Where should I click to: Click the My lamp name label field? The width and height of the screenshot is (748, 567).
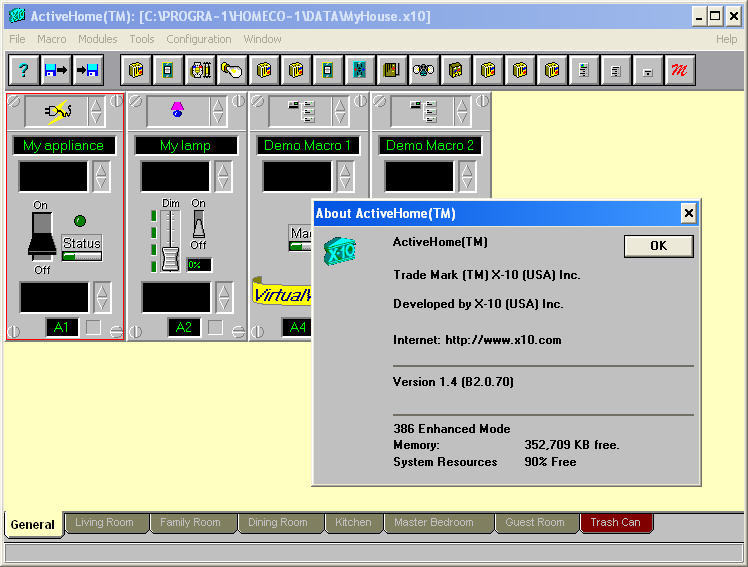tap(187, 146)
